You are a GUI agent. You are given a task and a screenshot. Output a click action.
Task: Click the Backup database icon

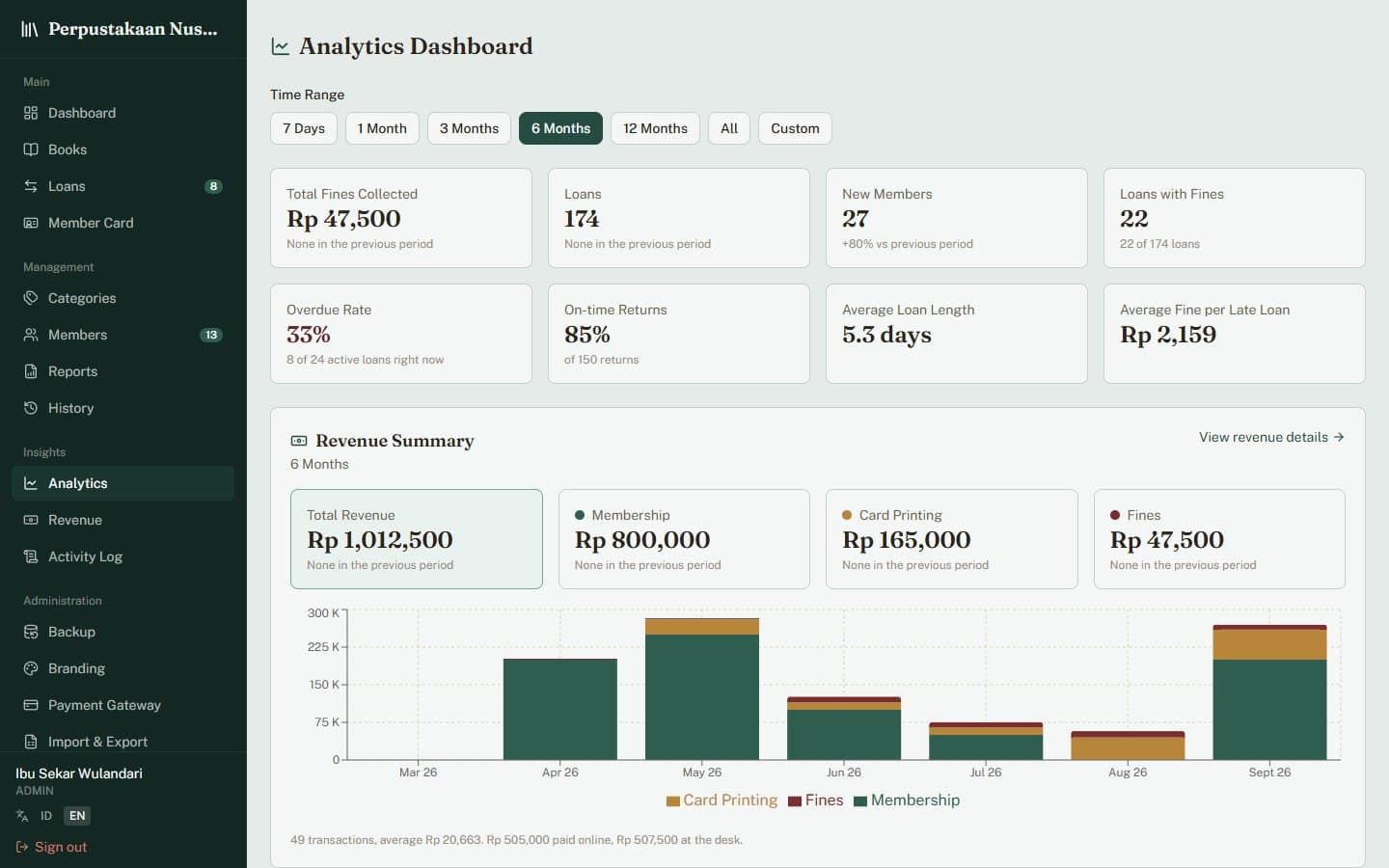click(31, 632)
